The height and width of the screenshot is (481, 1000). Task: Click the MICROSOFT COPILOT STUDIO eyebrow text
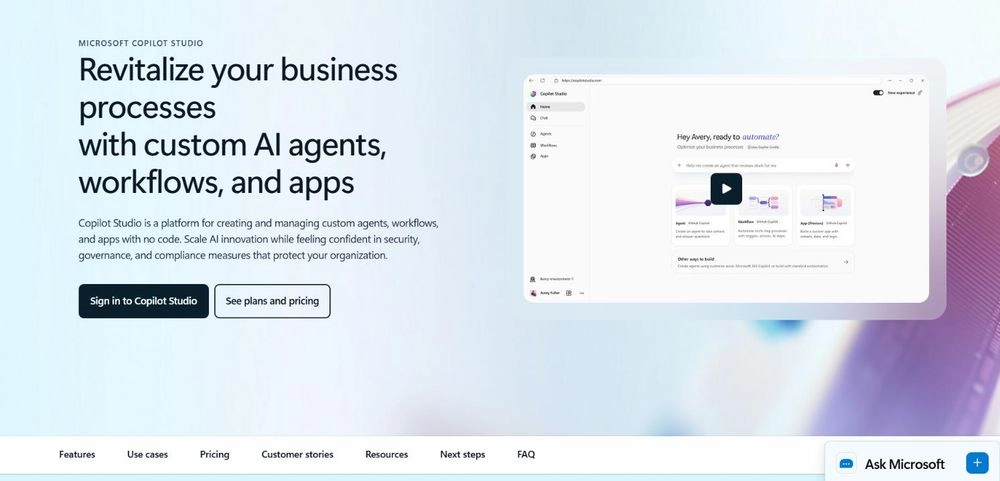click(x=141, y=43)
